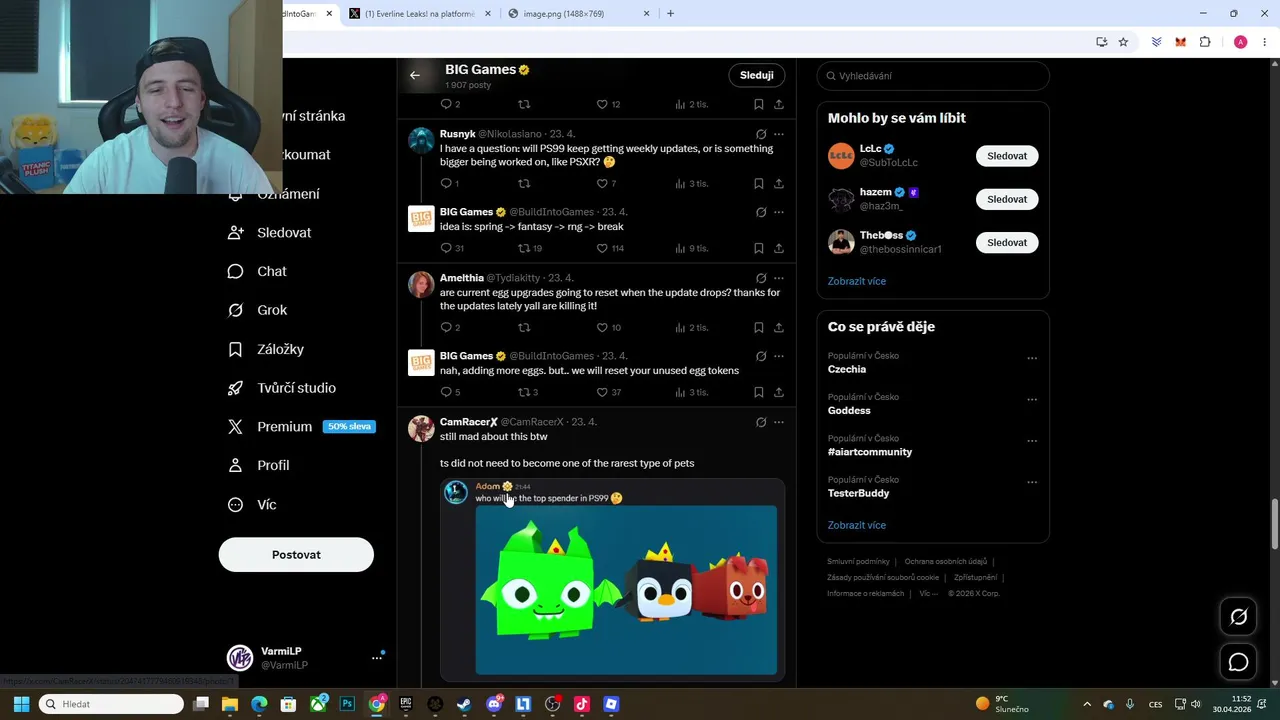Open the Czechia trending topic
Image resolution: width=1280 pixels, height=720 pixels.
click(x=847, y=369)
